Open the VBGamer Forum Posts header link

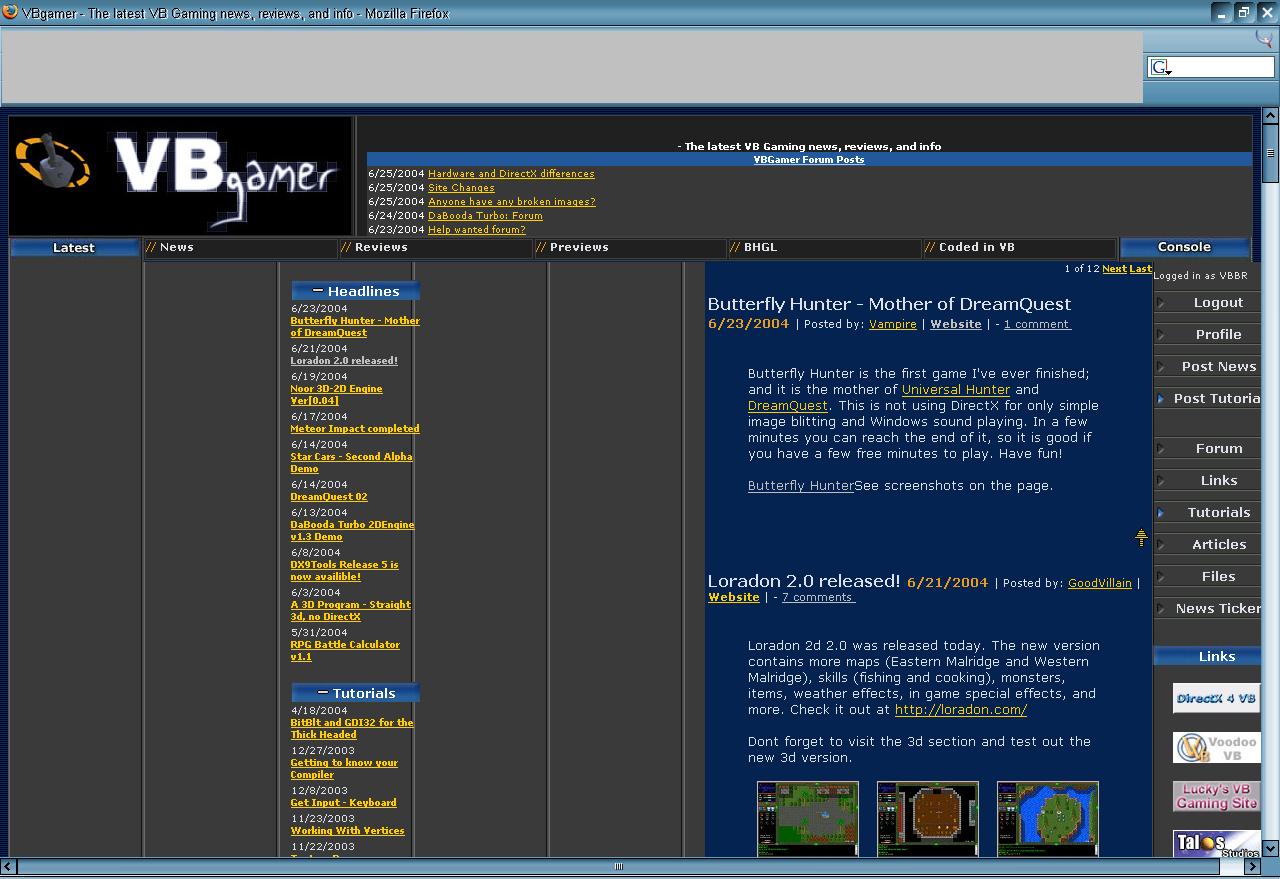809,160
